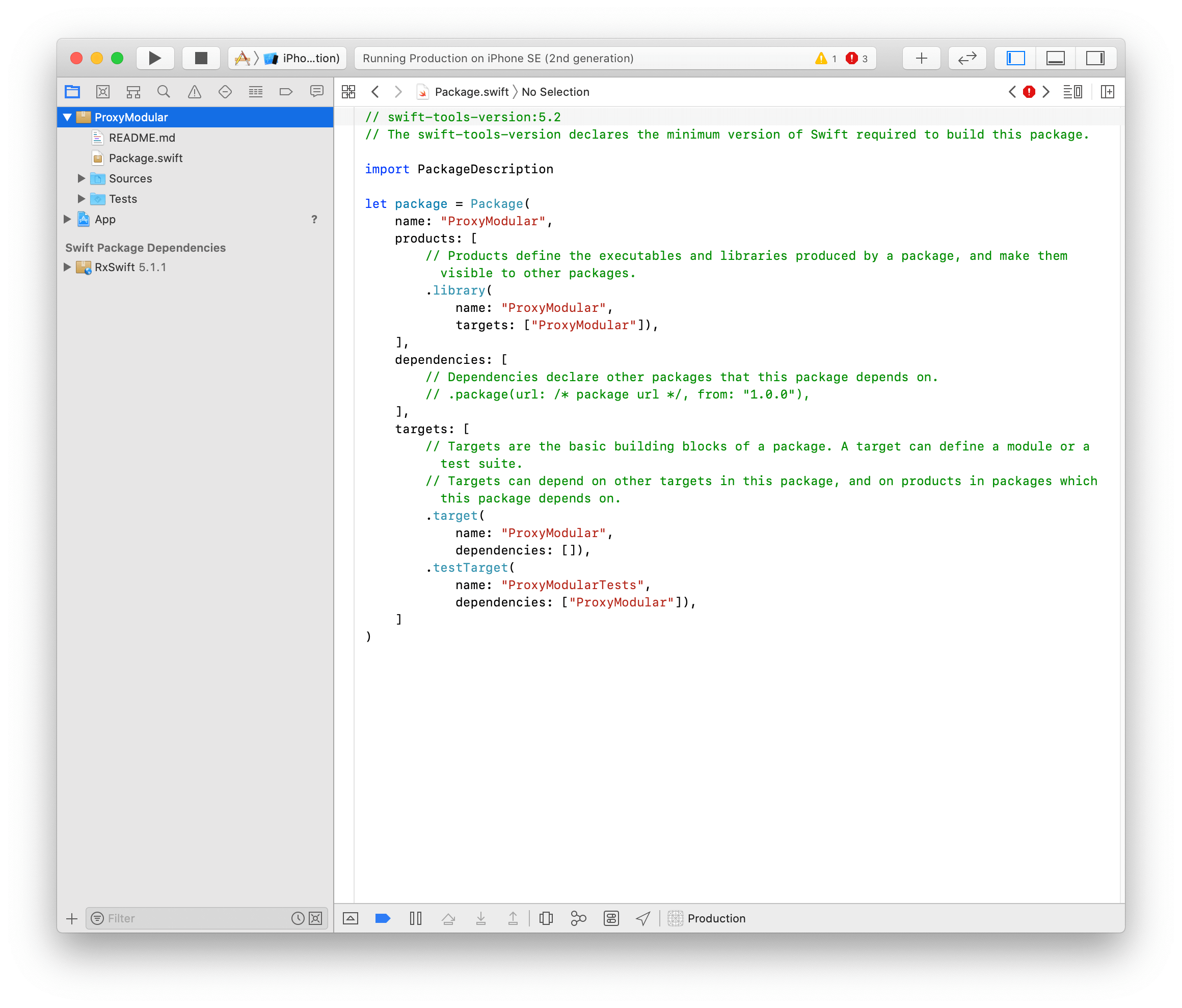Choose the iPhone destination device
Viewport: 1182px width, 1008px height.
(302, 58)
